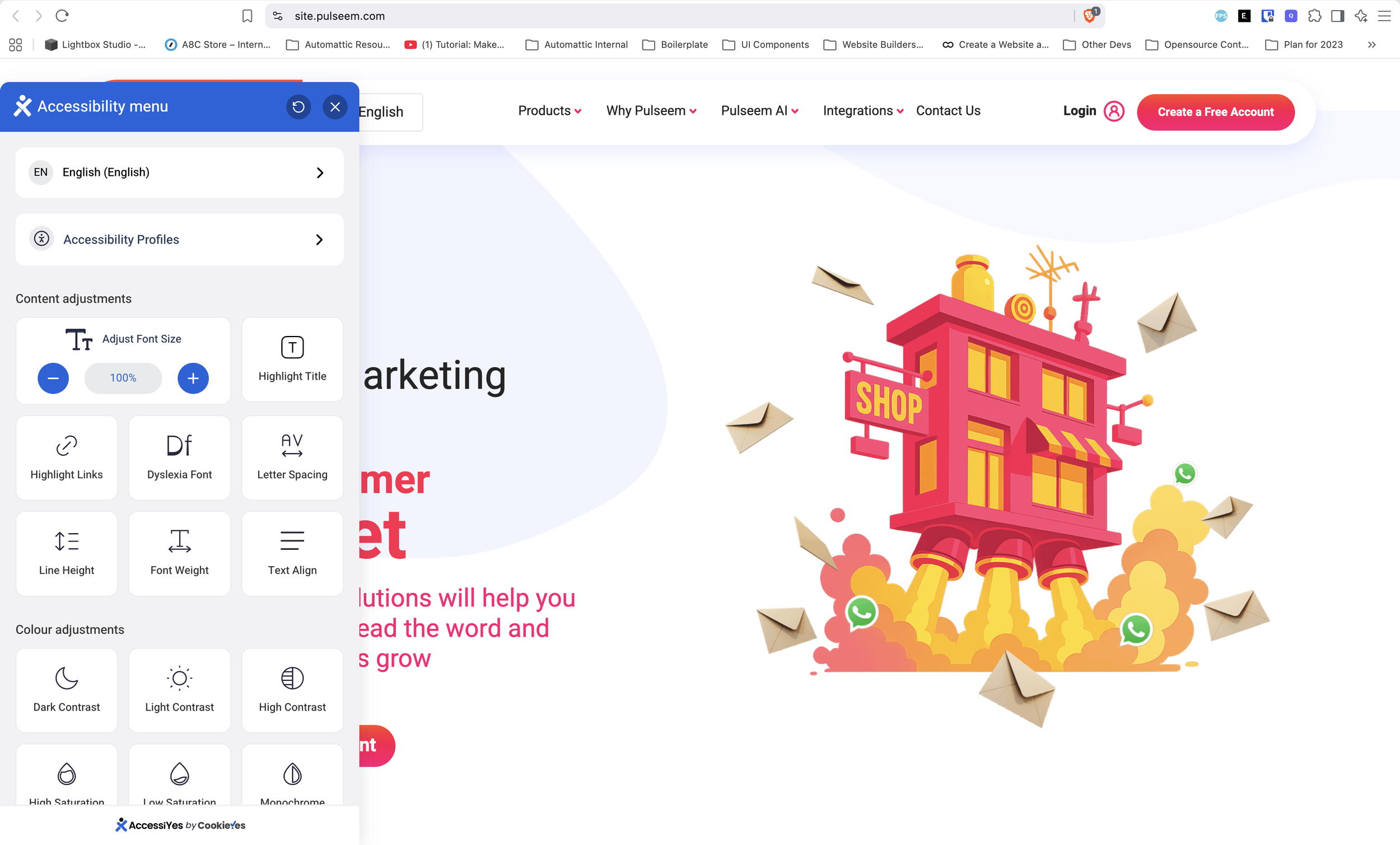This screenshot has height=845, width=1400.
Task: Click the 100% font size value
Action: [x=123, y=378]
